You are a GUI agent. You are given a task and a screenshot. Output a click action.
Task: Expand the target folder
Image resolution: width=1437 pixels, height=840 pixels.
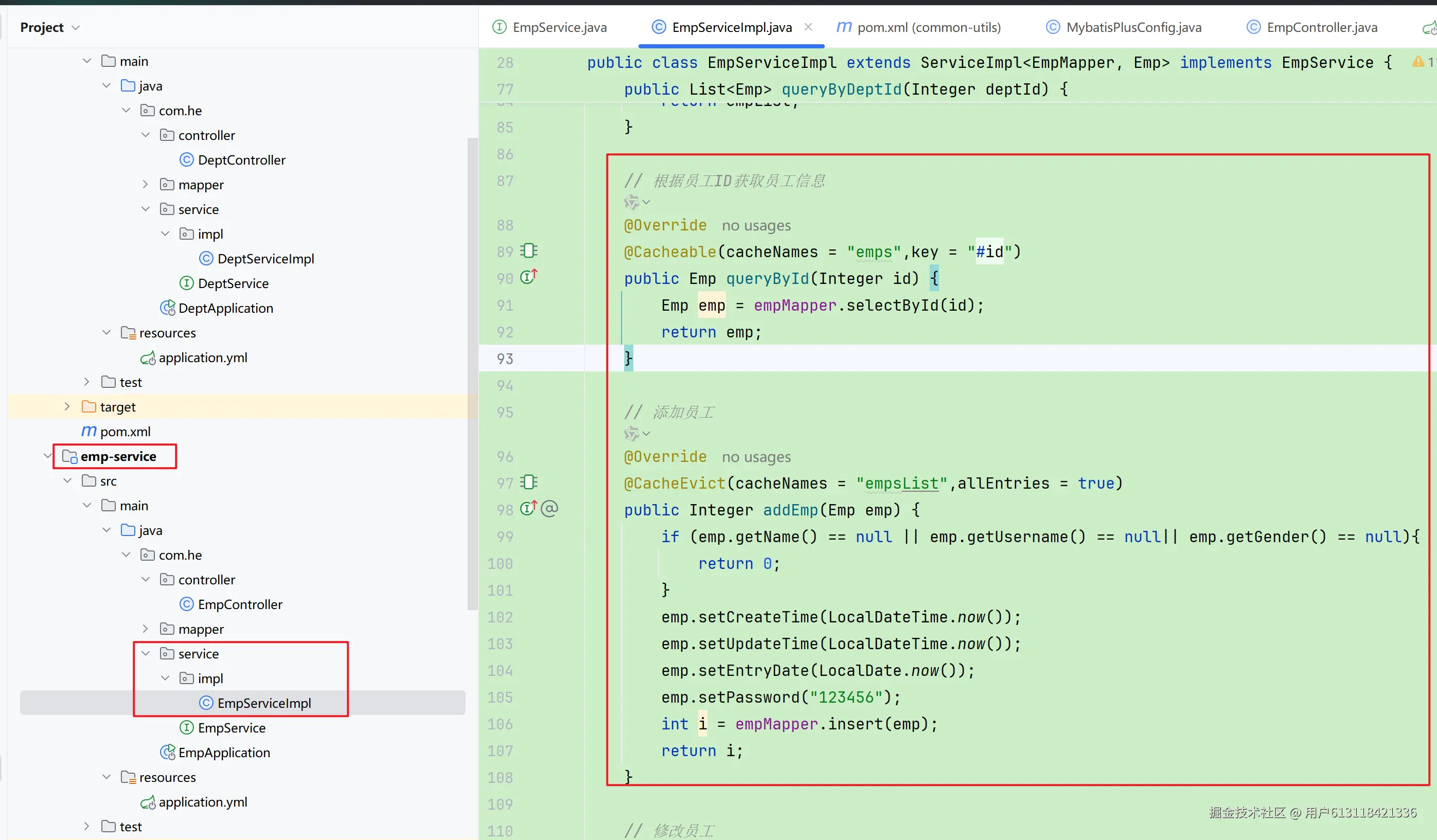pyautogui.click(x=67, y=406)
